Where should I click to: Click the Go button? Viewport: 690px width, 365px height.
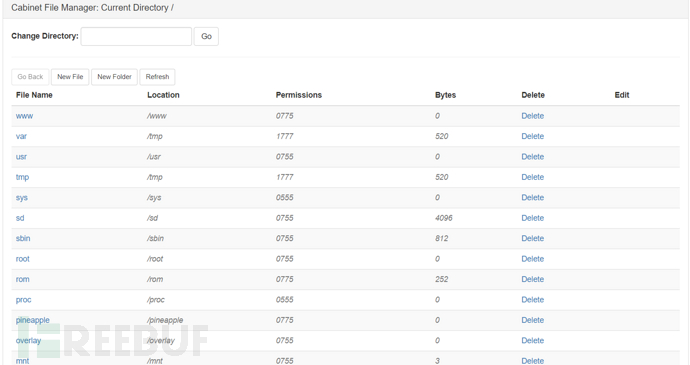tap(206, 37)
